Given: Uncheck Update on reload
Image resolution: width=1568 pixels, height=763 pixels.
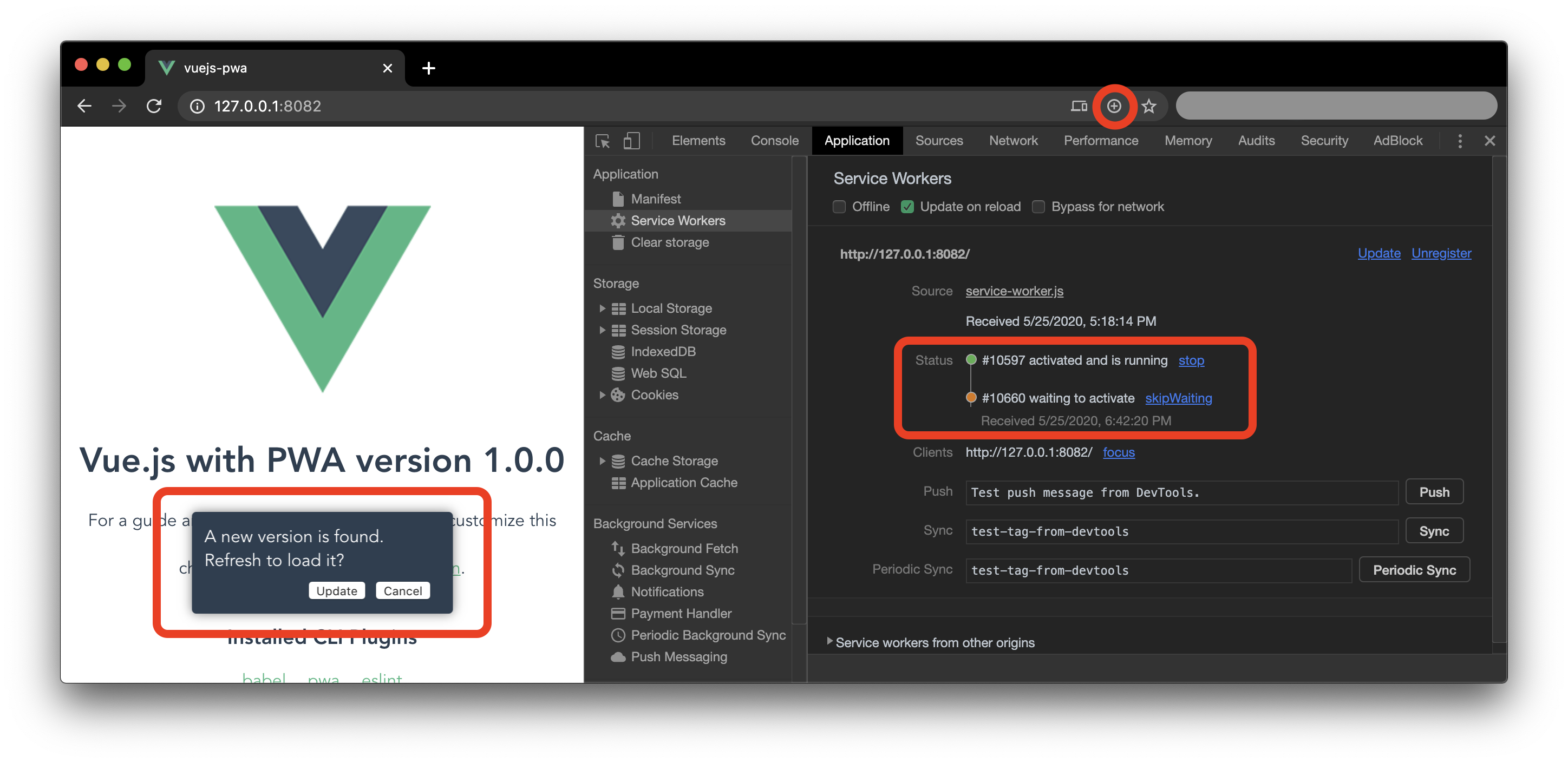Looking at the screenshot, I should click(907, 207).
